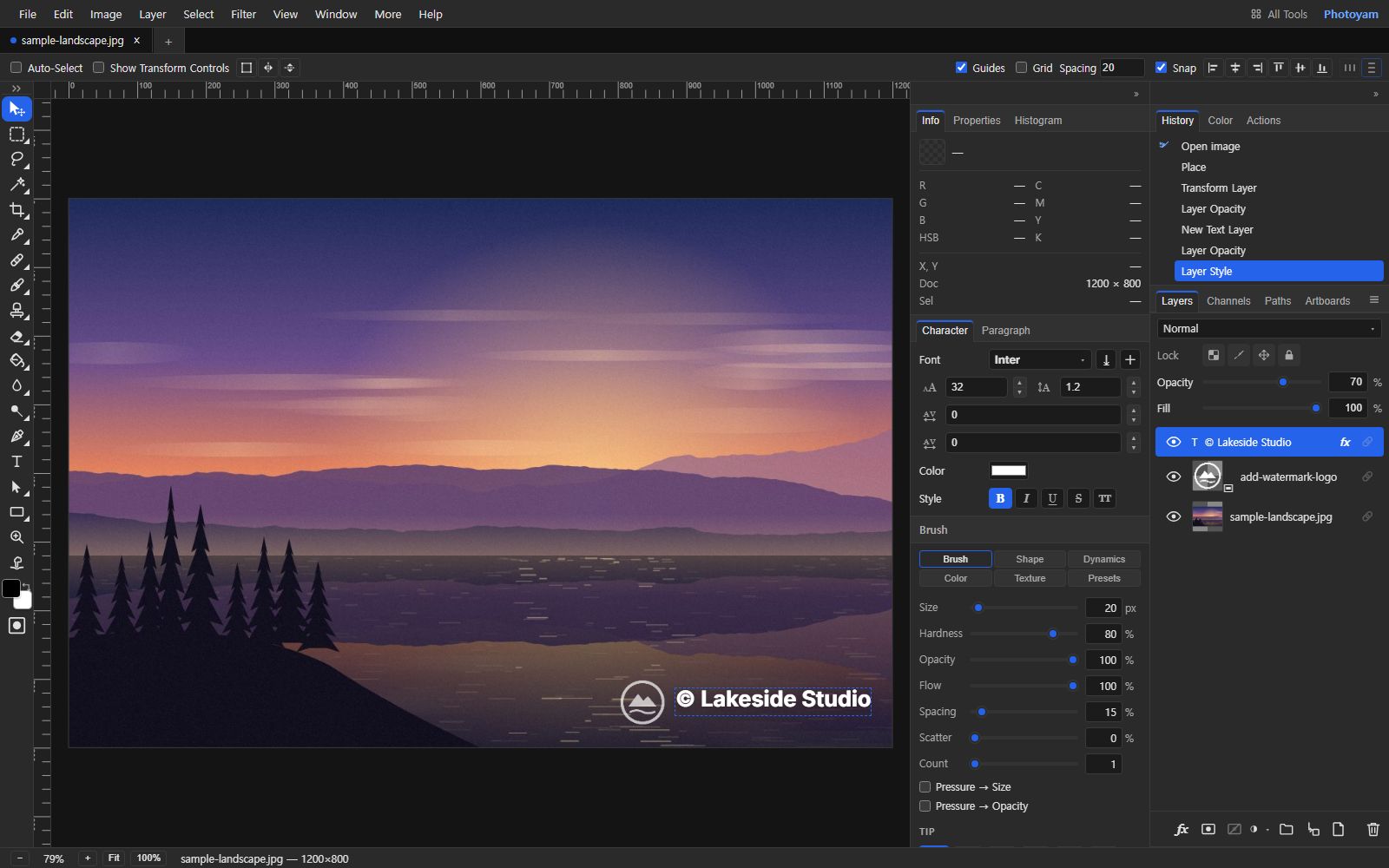Select the Clone Stamp tool

click(x=16, y=311)
